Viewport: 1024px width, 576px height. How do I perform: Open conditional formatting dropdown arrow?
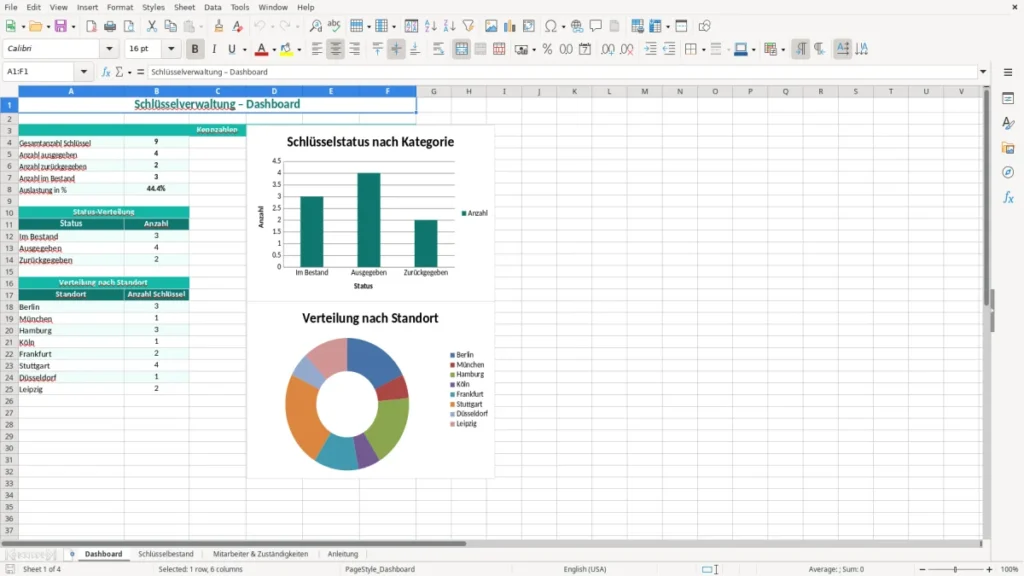click(783, 50)
